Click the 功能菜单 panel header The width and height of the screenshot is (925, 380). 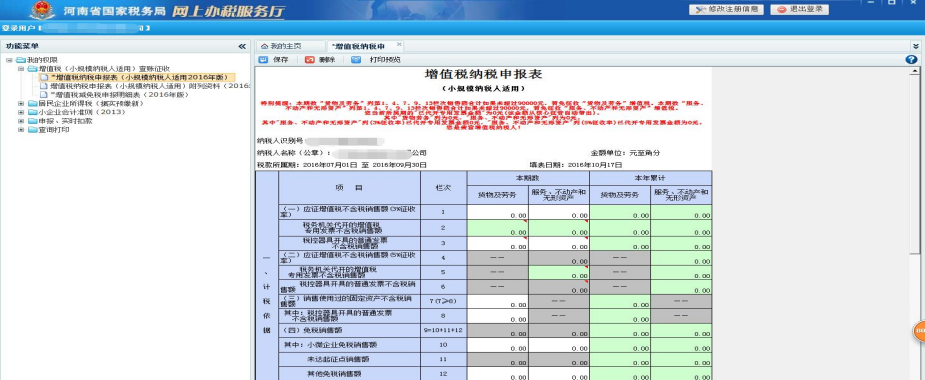[x=126, y=46]
